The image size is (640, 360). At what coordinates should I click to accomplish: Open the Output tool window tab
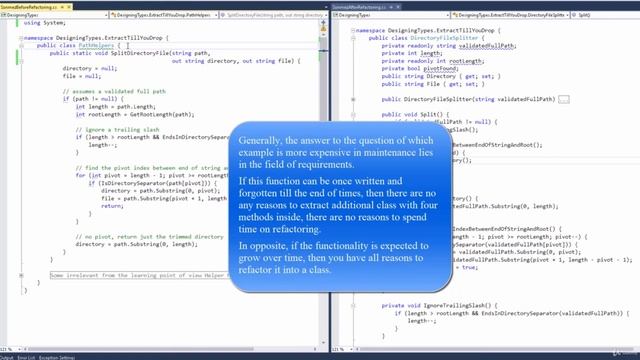pyautogui.click(x=7, y=358)
